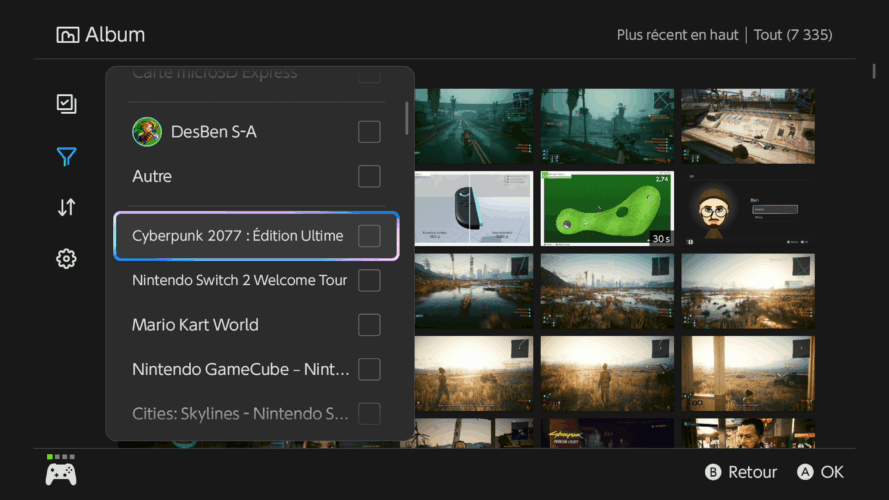
Task: Click the OK label
Action: pyautogui.click(x=832, y=472)
